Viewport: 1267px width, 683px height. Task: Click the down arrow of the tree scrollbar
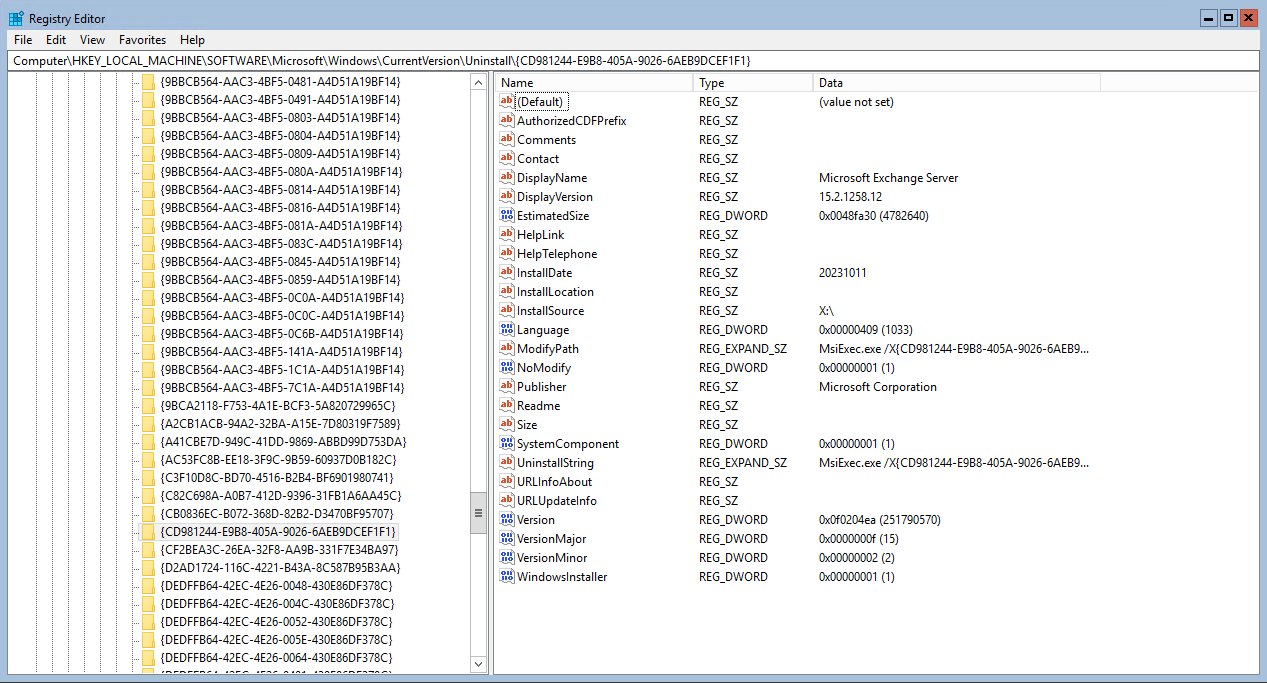pyautogui.click(x=478, y=664)
